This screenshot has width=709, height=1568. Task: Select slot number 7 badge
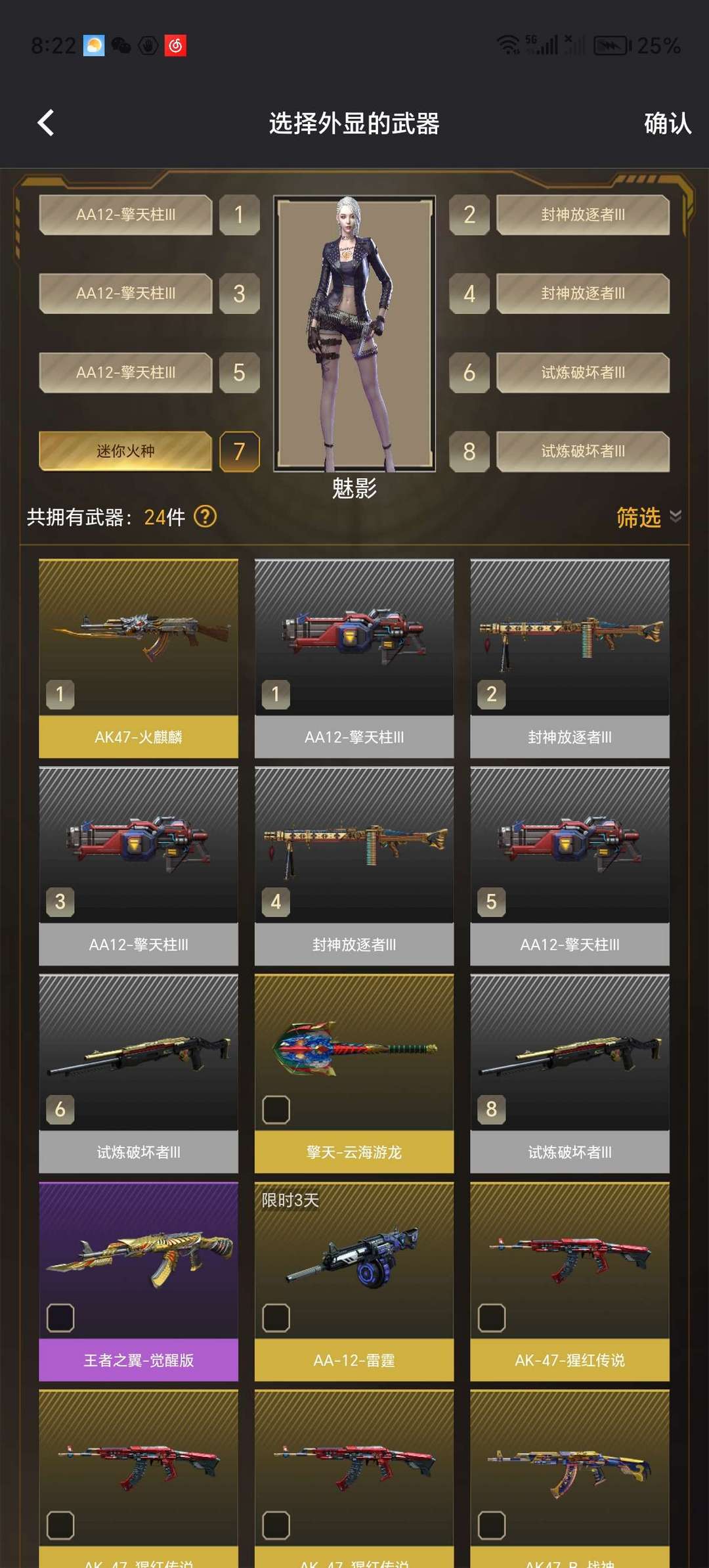pos(239,451)
